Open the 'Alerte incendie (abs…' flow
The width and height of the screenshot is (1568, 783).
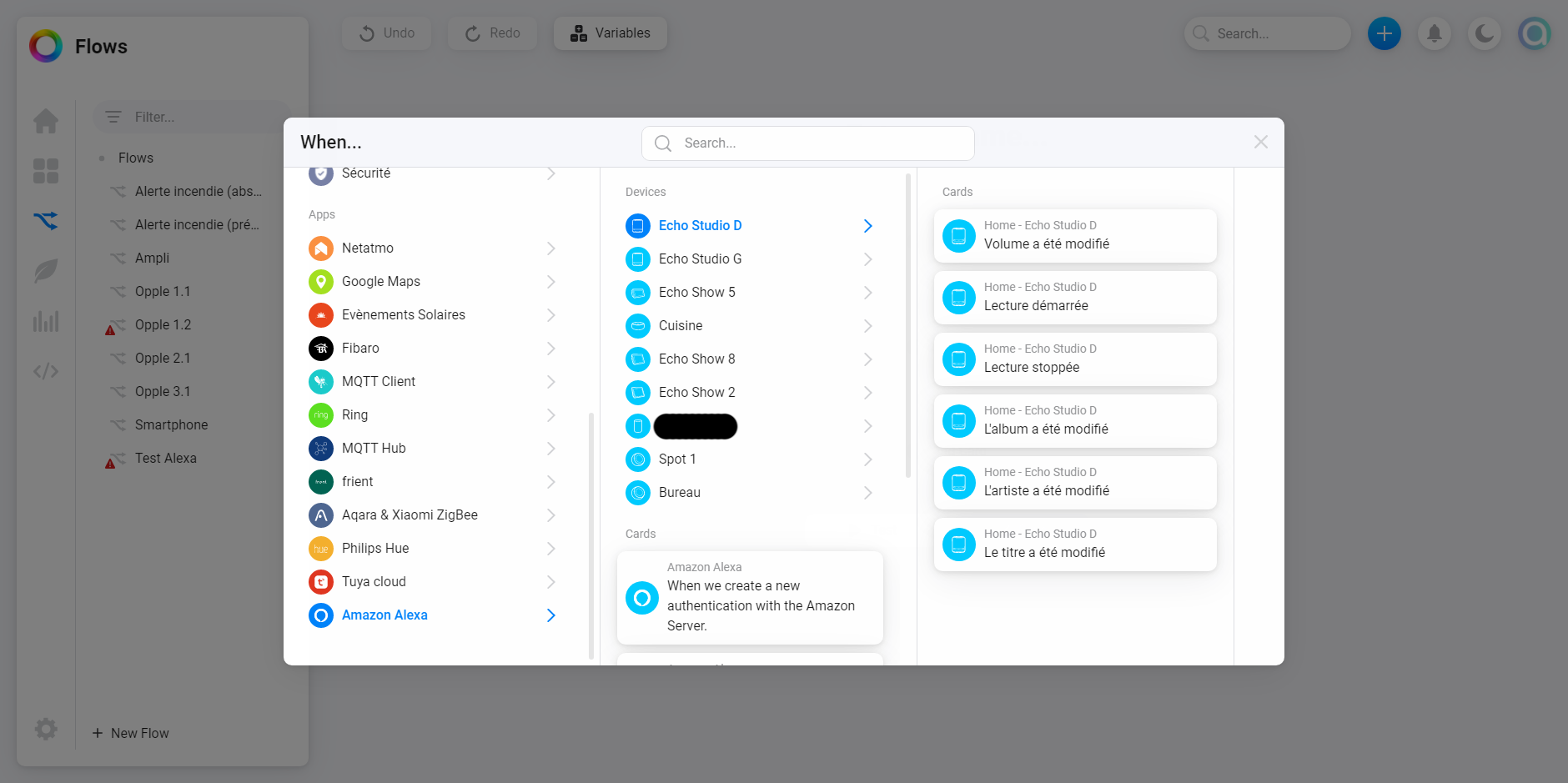click(x=199, y=191)
